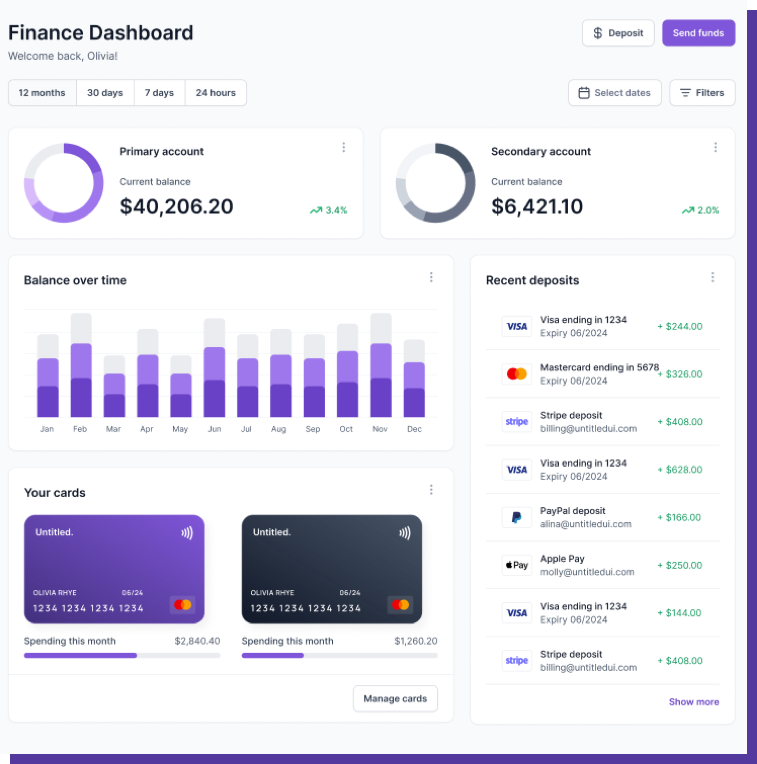The image size is (757, 764).
Task: Click the Deposit button
Action: [618, 33]
